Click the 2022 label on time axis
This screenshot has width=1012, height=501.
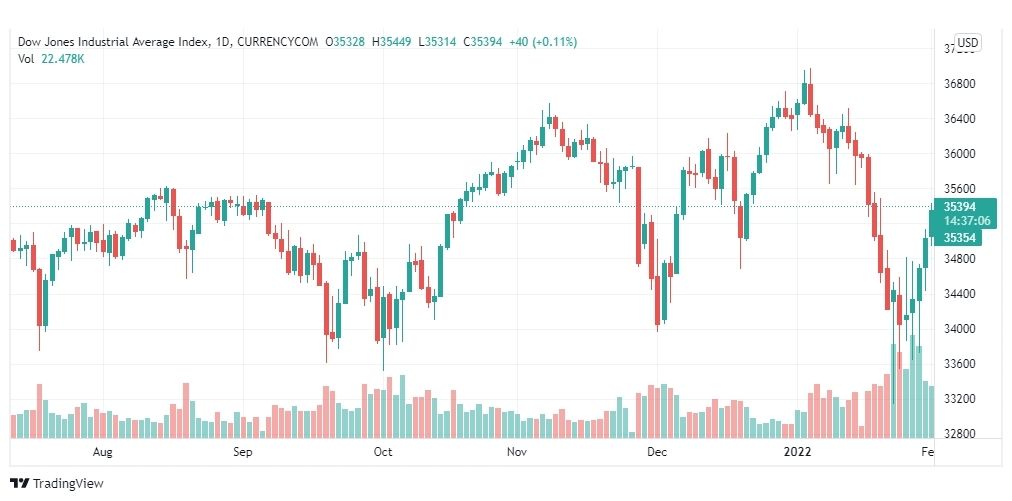(796, 452)
